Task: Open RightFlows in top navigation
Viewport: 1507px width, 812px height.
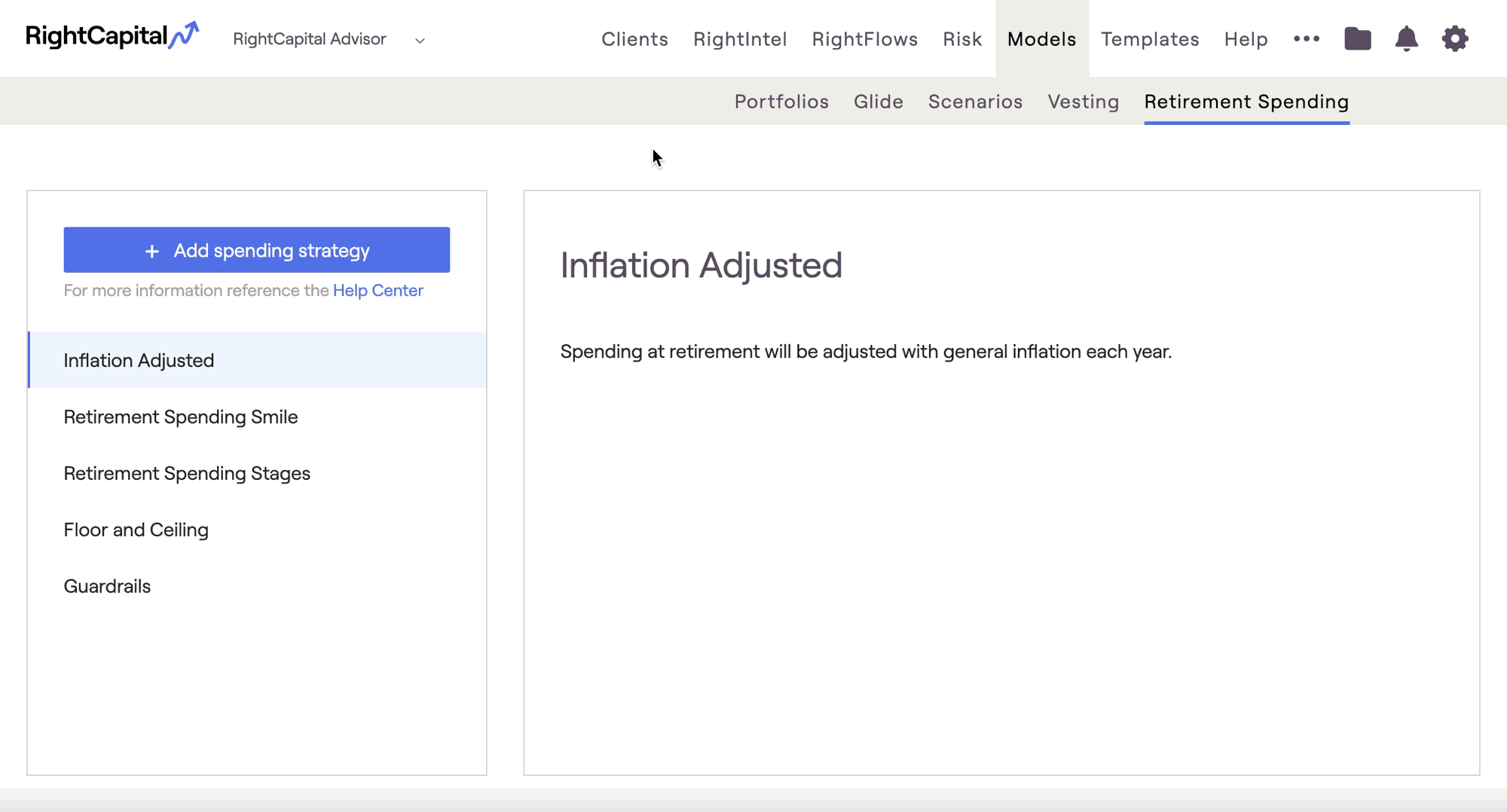Action: (x=865, y=39)
